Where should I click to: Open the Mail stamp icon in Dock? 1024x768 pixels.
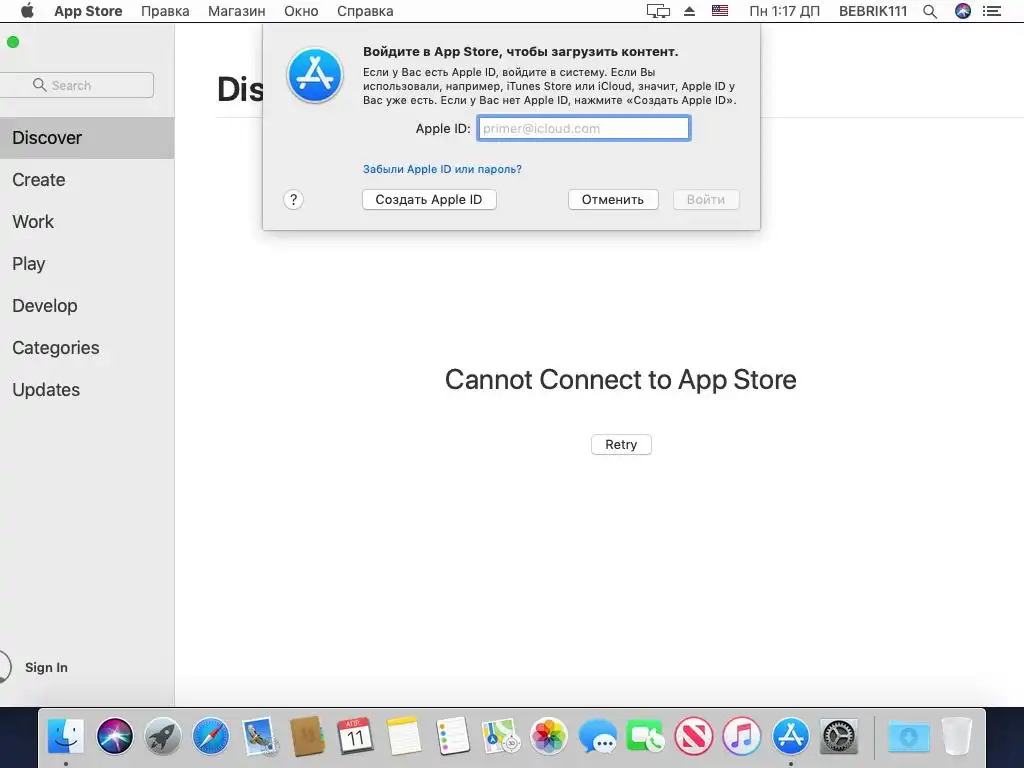coord(259,736)
